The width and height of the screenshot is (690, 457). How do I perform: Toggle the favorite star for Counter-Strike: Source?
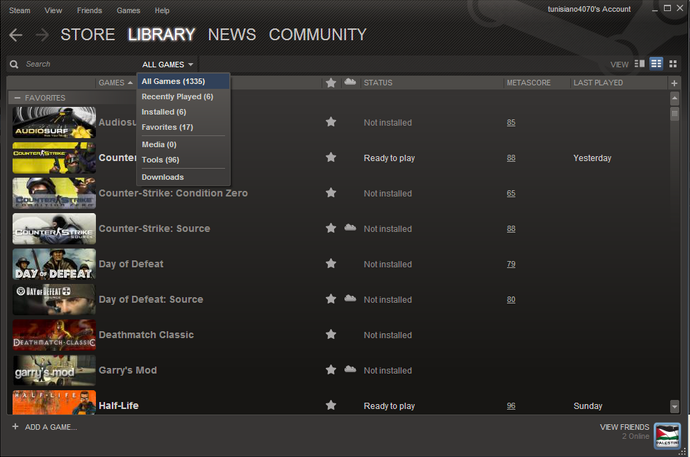click(331, 228)
